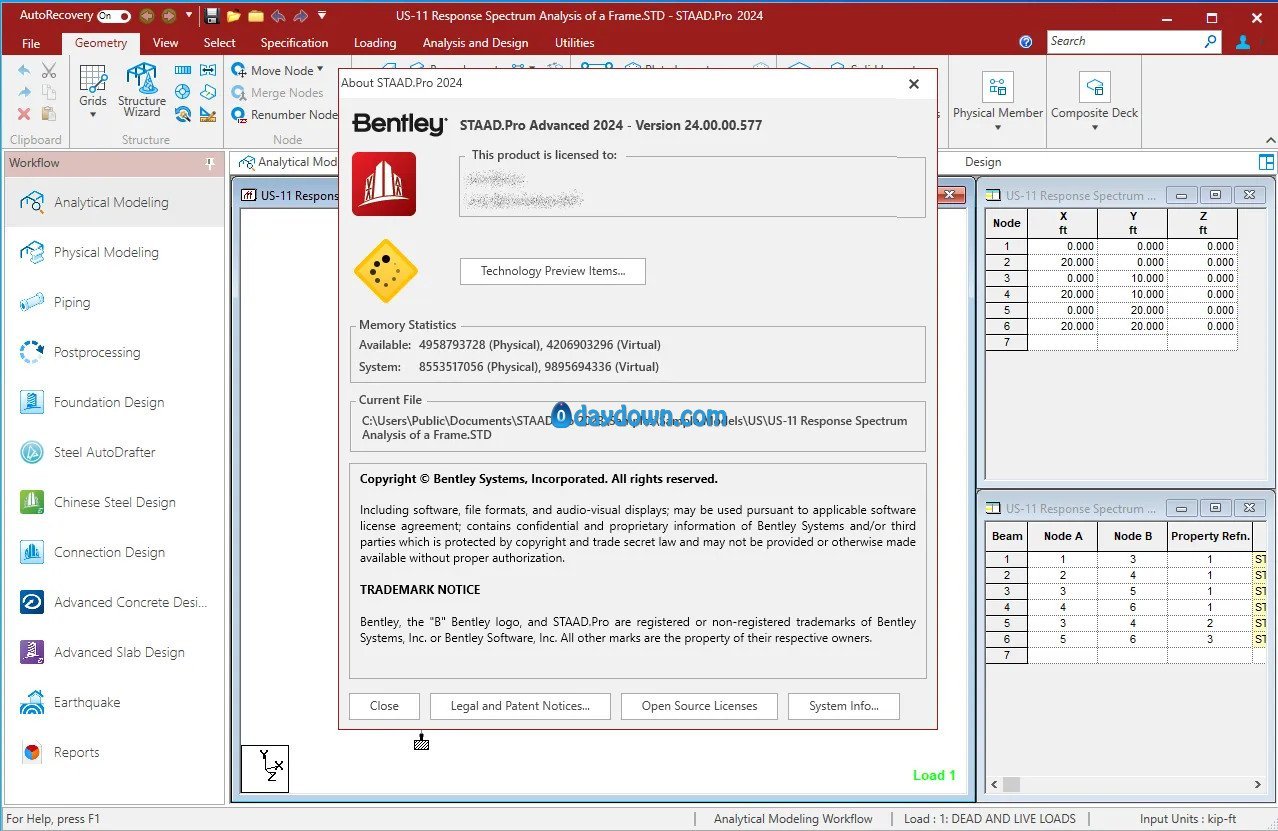The height and width of the screenshot is (831, 1278).
Task: Click the Technology Preview Items button
Action: [x=552, y=271]
